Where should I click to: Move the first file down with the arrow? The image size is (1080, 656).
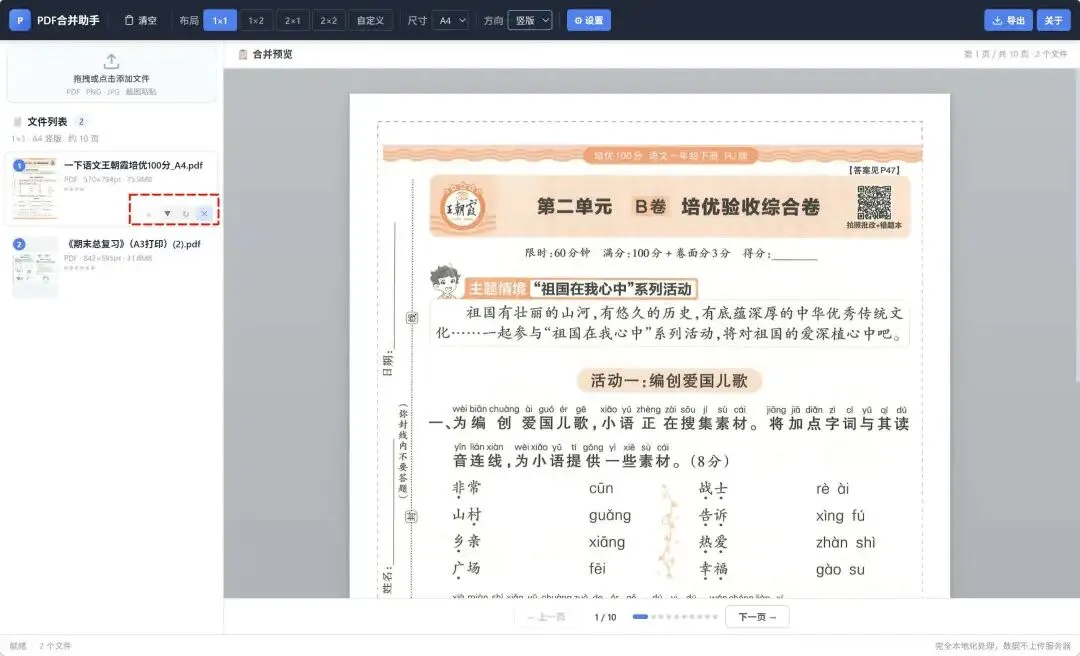(167, 214)
